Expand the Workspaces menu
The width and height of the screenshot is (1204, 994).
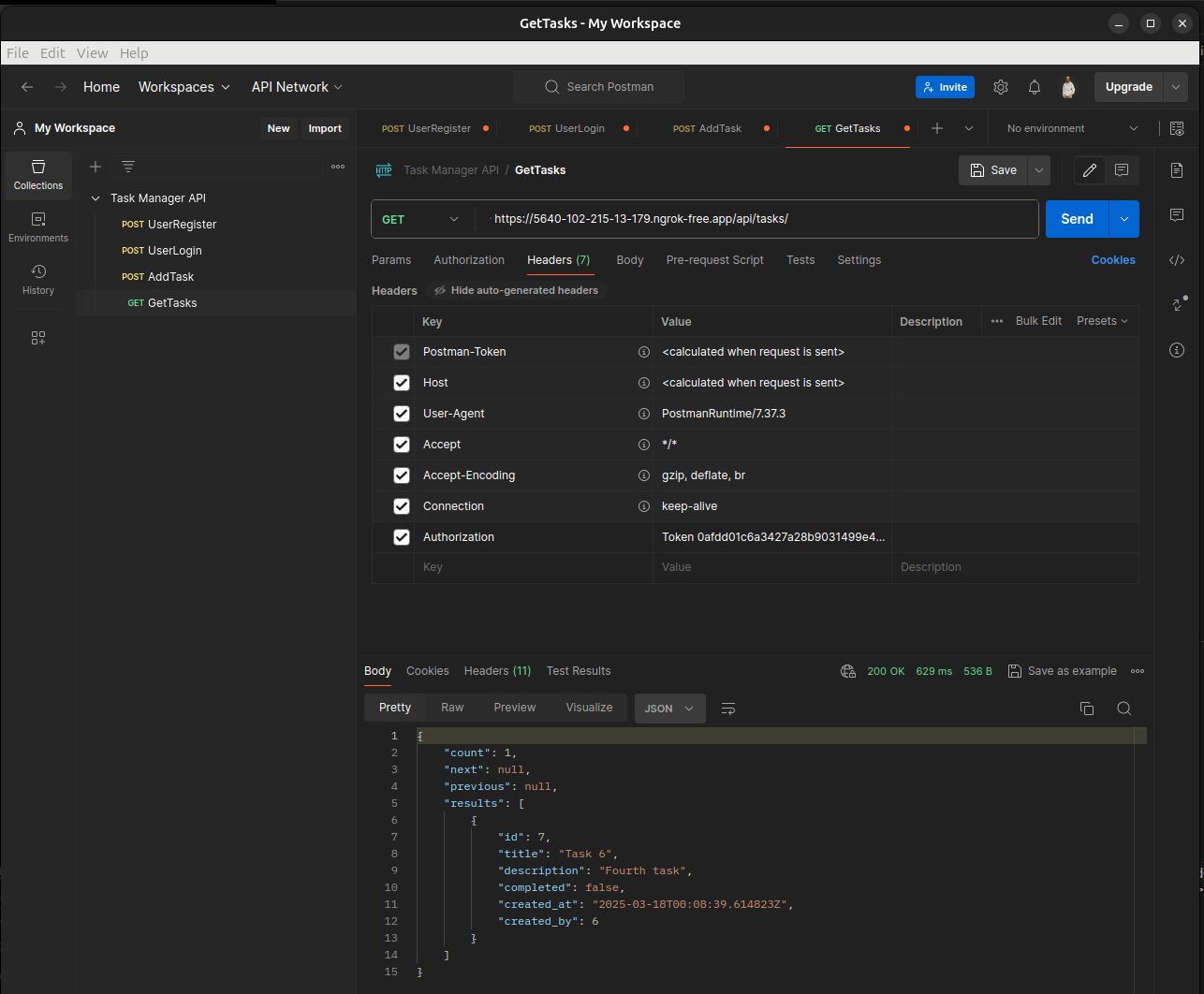(x=184, y=87)
